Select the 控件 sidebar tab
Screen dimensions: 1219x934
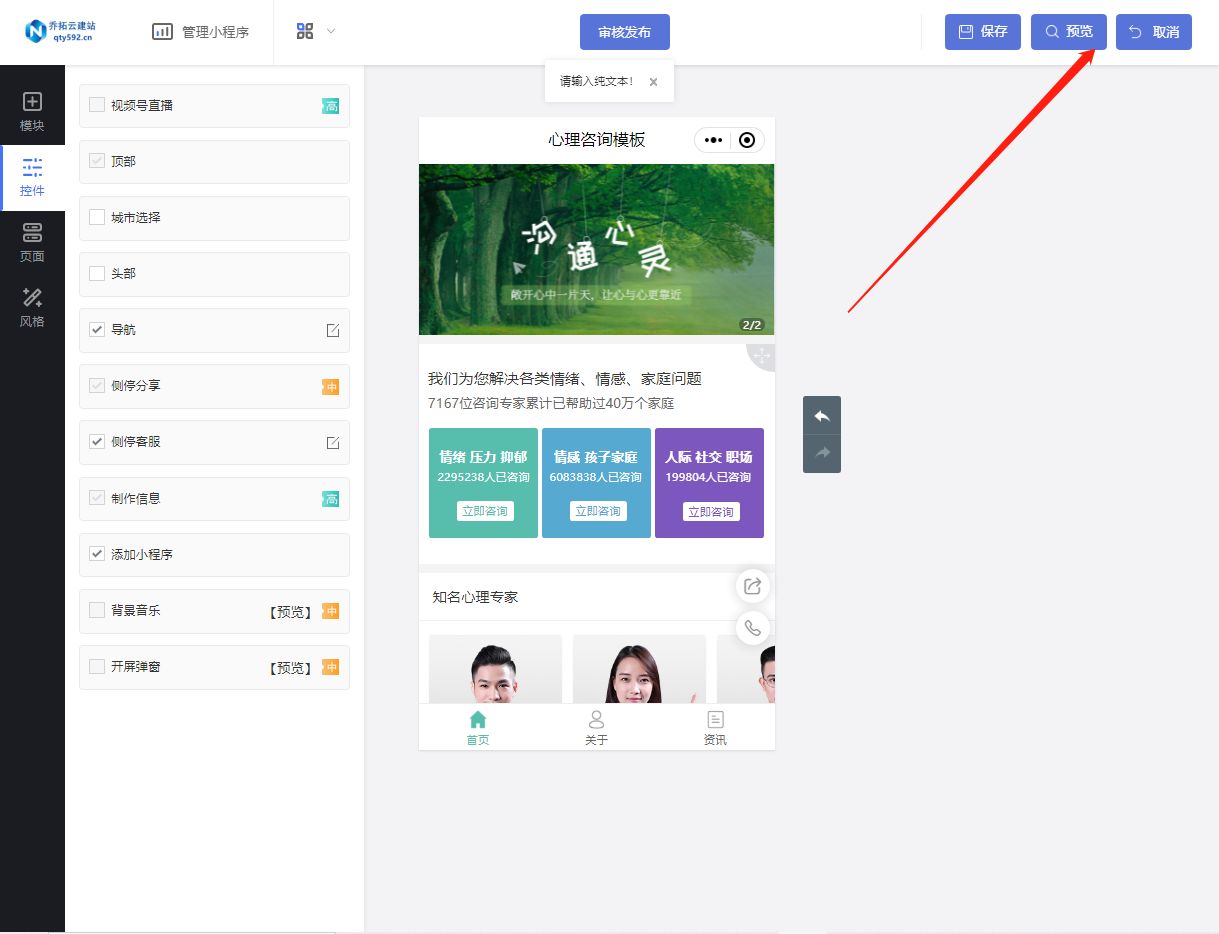[32, 178]
